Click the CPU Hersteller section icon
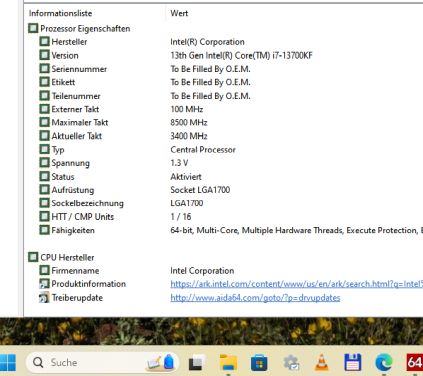Viewport: 423px width, 376px height. 33,257
